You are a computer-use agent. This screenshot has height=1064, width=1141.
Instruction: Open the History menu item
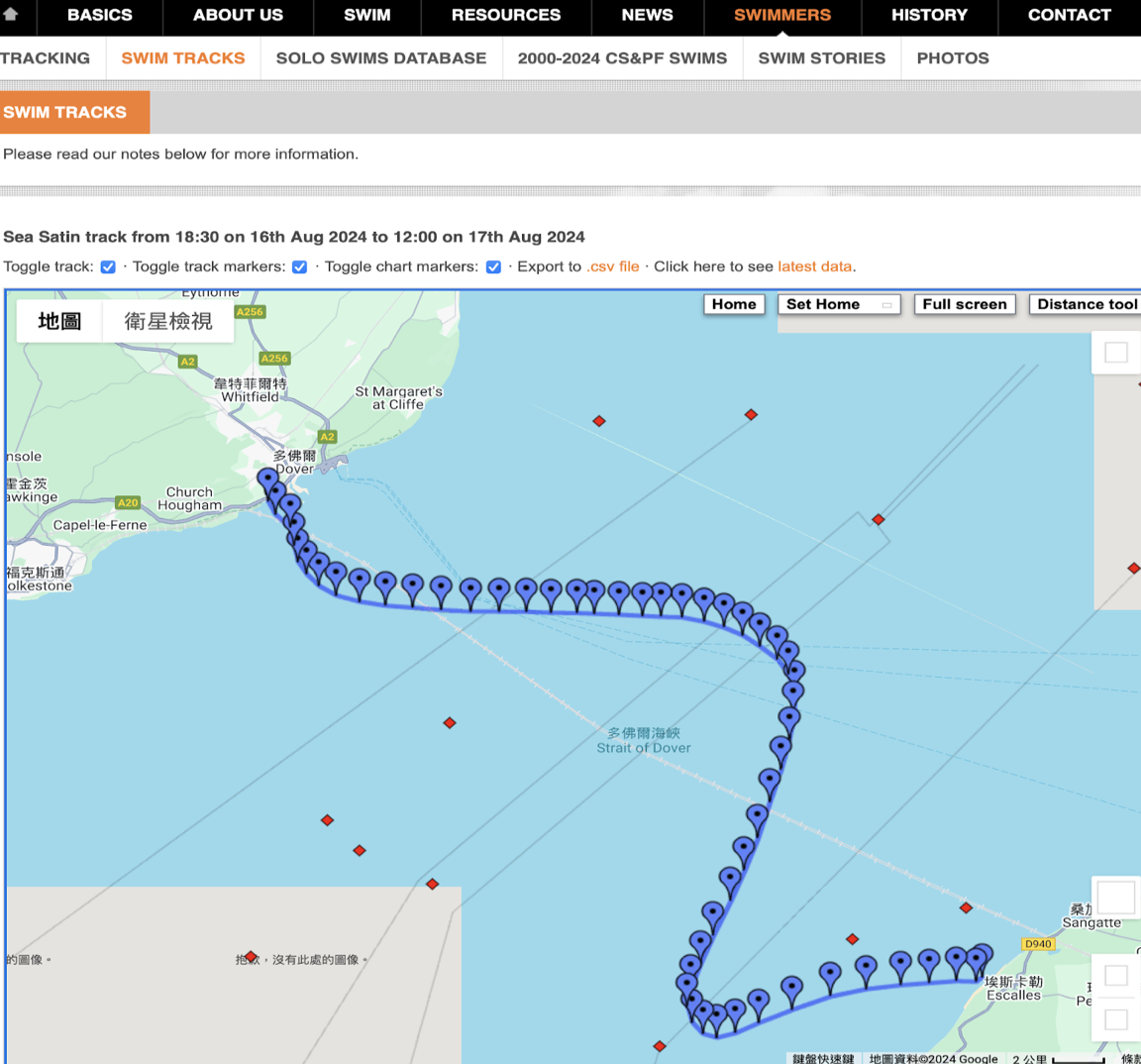(929, 16)
